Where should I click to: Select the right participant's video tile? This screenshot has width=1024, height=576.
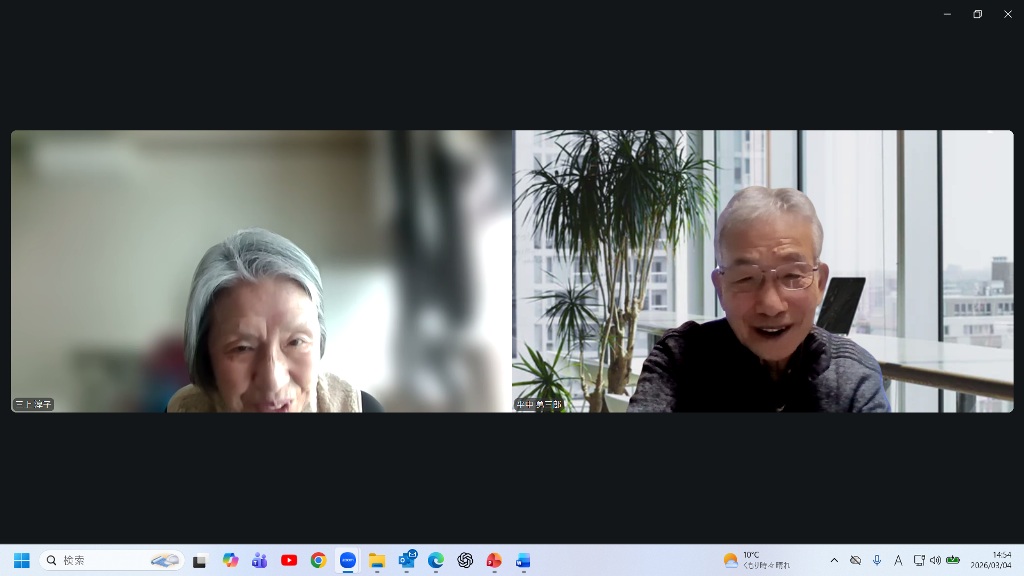[763, 271]
